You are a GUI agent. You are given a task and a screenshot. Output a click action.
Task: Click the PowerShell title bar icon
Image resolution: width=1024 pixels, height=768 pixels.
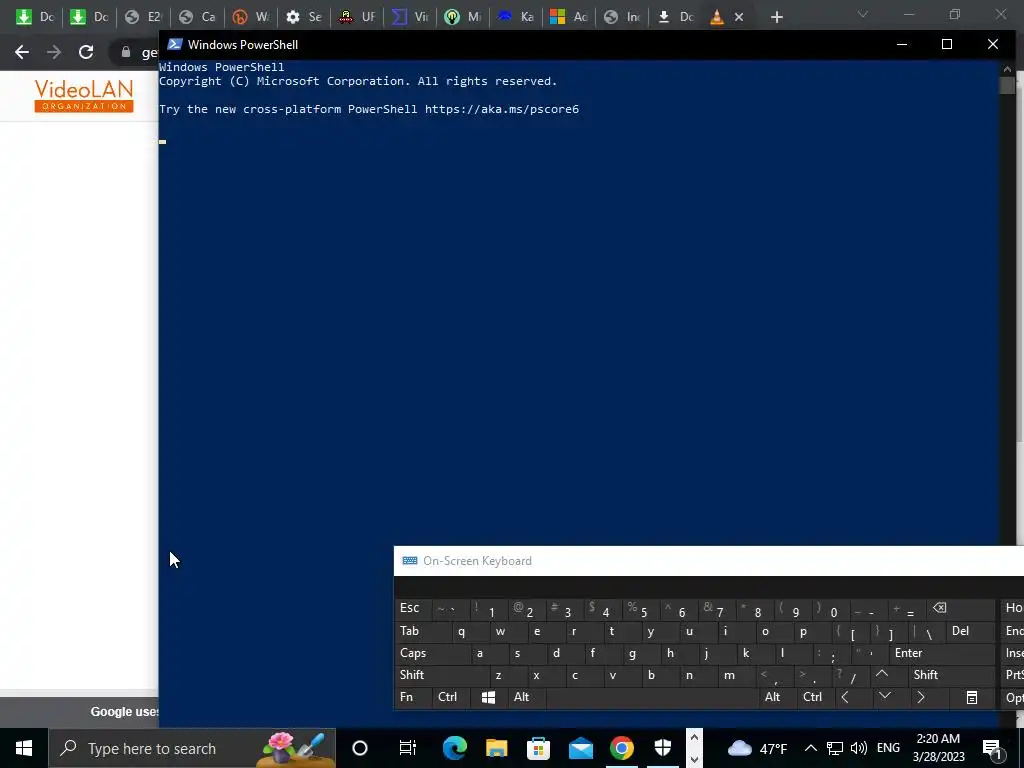pyautogui.click(x=174, y=44)
